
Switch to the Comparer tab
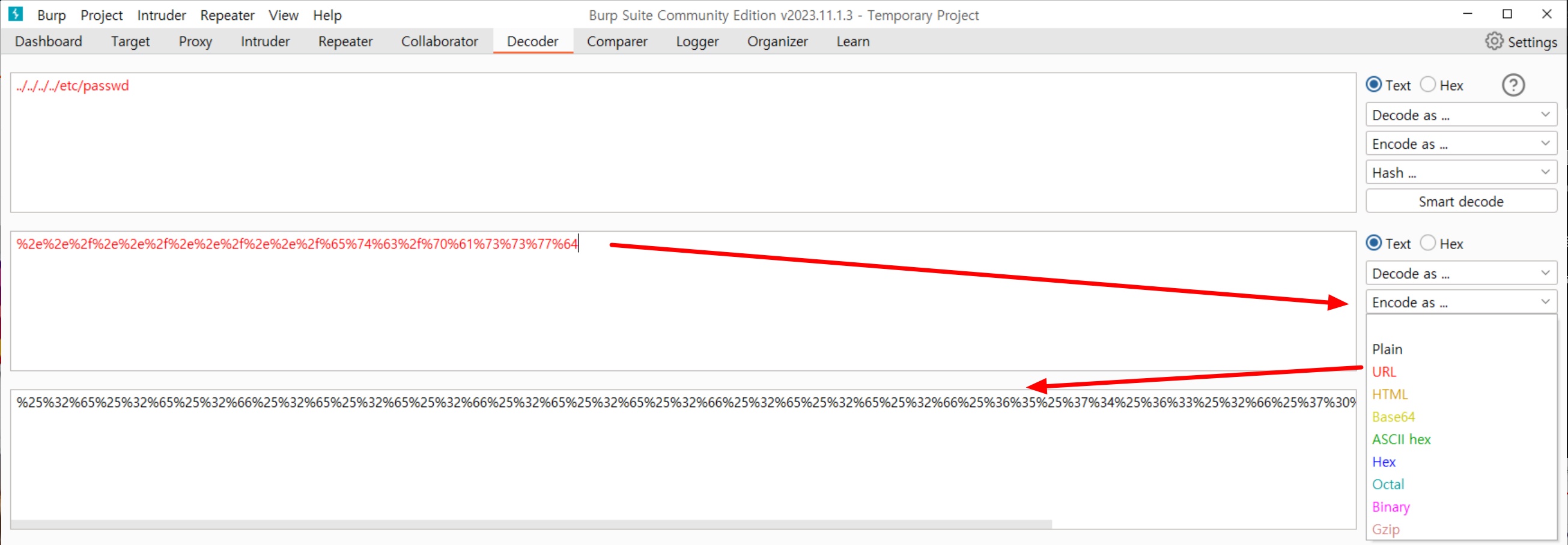click(617, 41)
